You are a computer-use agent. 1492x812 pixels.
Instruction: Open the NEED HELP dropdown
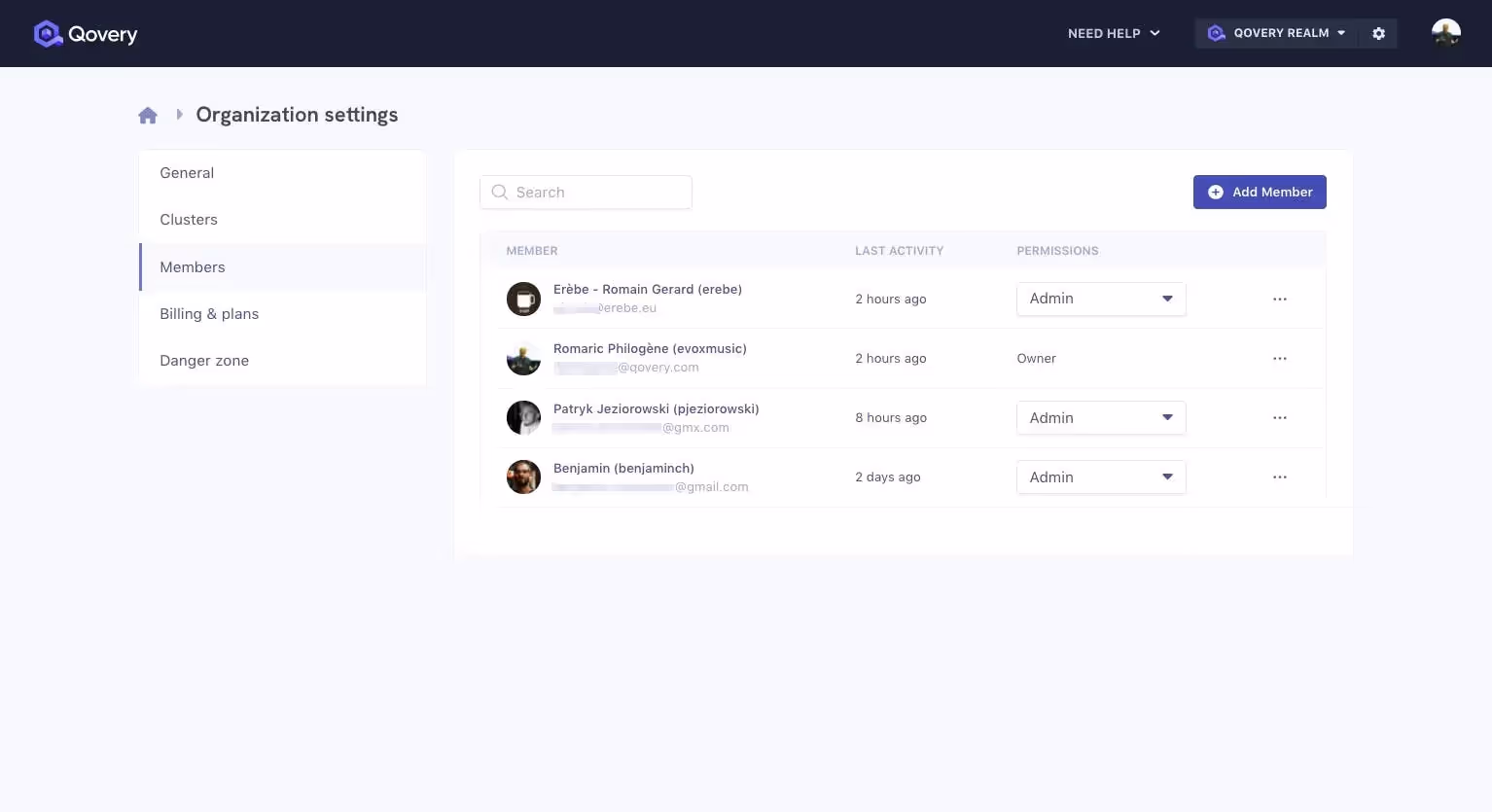[x=1113, y=33]
